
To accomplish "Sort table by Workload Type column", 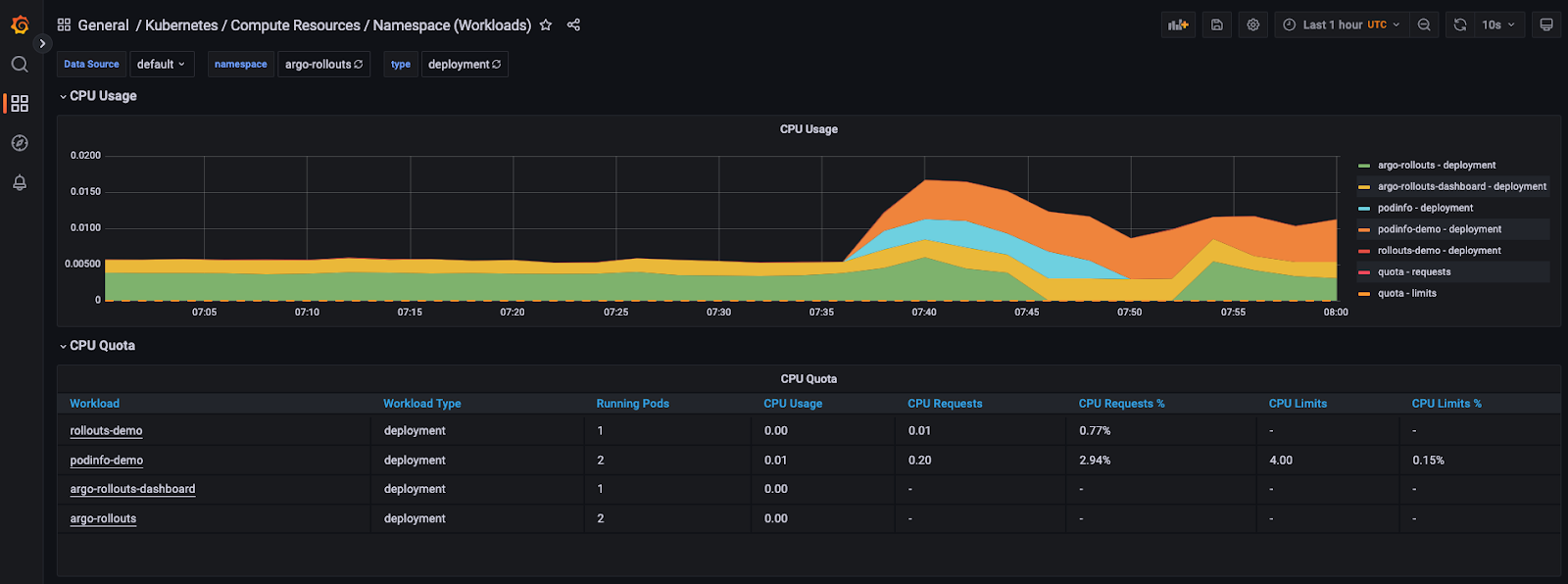I will coord(421,404).
